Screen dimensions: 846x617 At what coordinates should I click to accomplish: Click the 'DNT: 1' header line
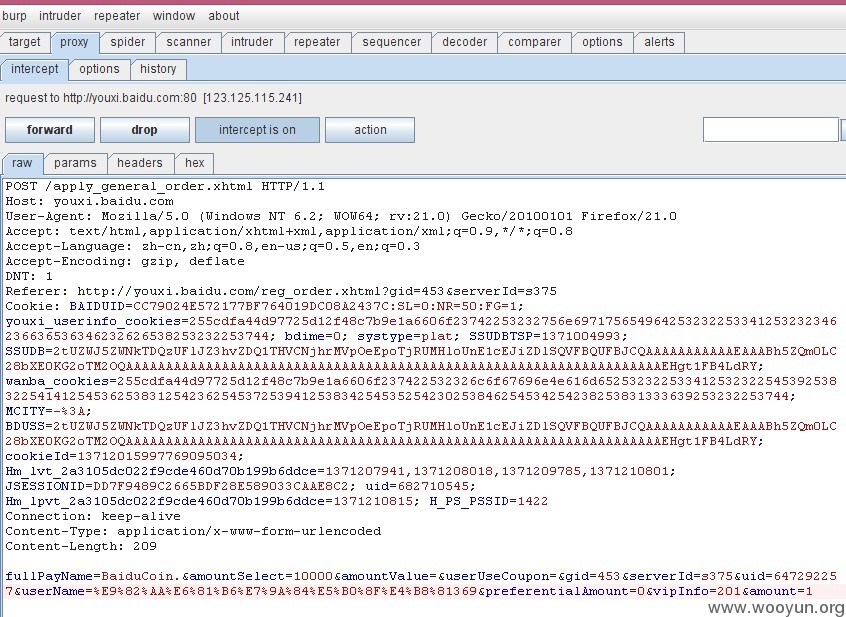[x=29, y=277]
